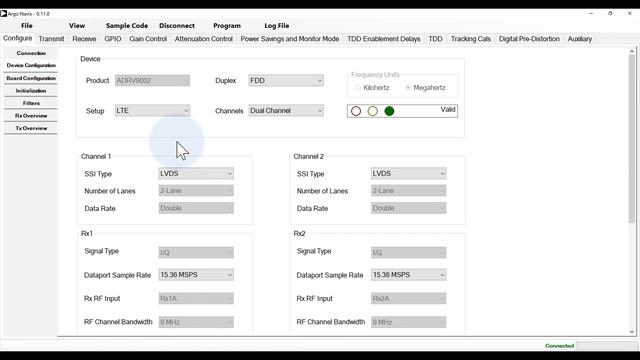The width and height of the screenshot is (640, 360).
Task: Open the Tracking Cals tab
Action: click(x=471, y=39)
